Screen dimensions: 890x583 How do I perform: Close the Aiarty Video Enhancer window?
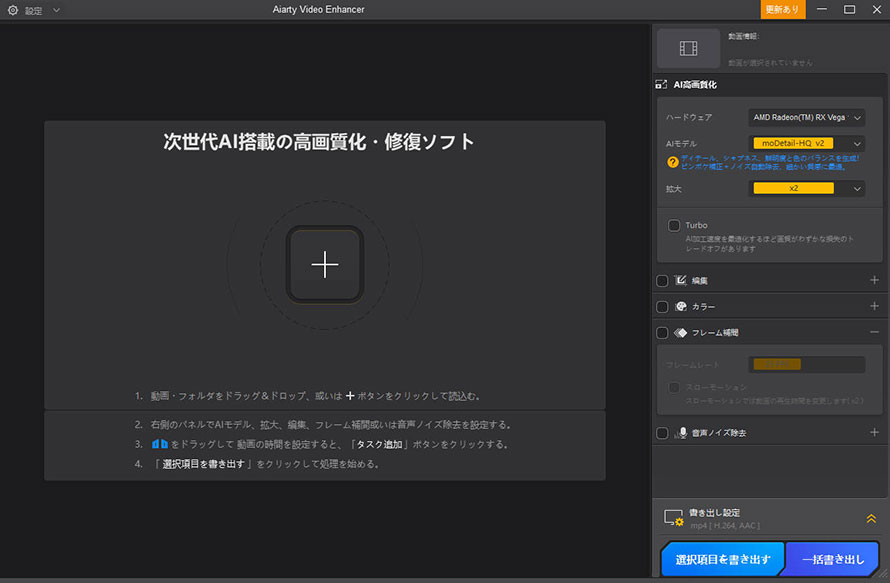876,10
